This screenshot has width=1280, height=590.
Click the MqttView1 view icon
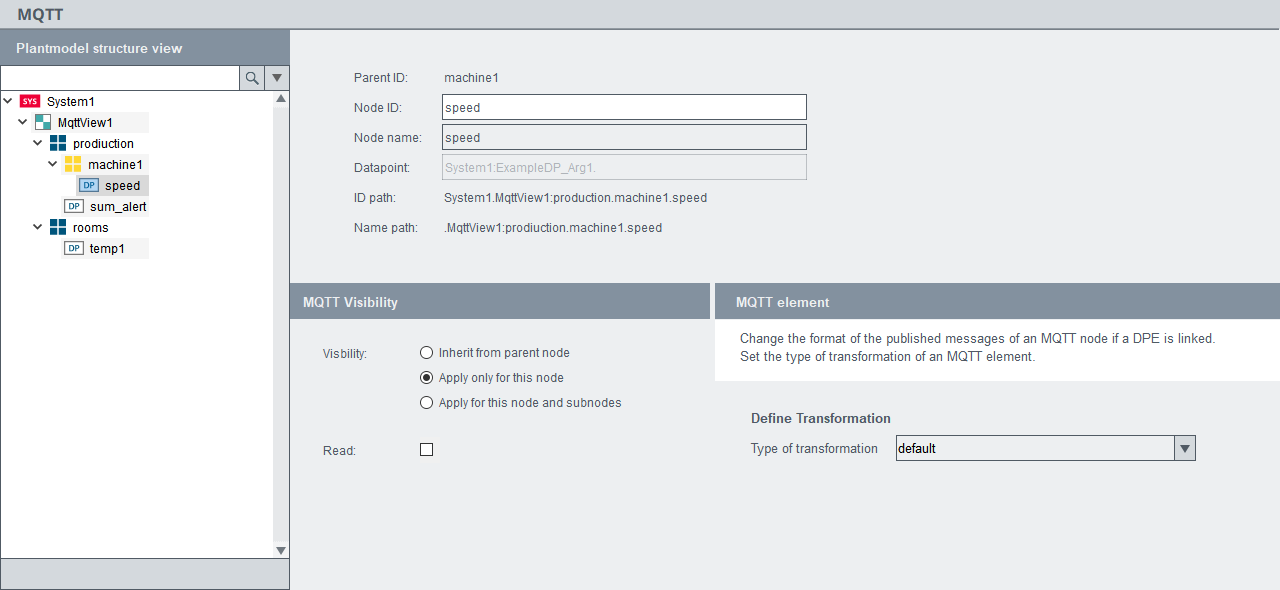click(43, 122)
